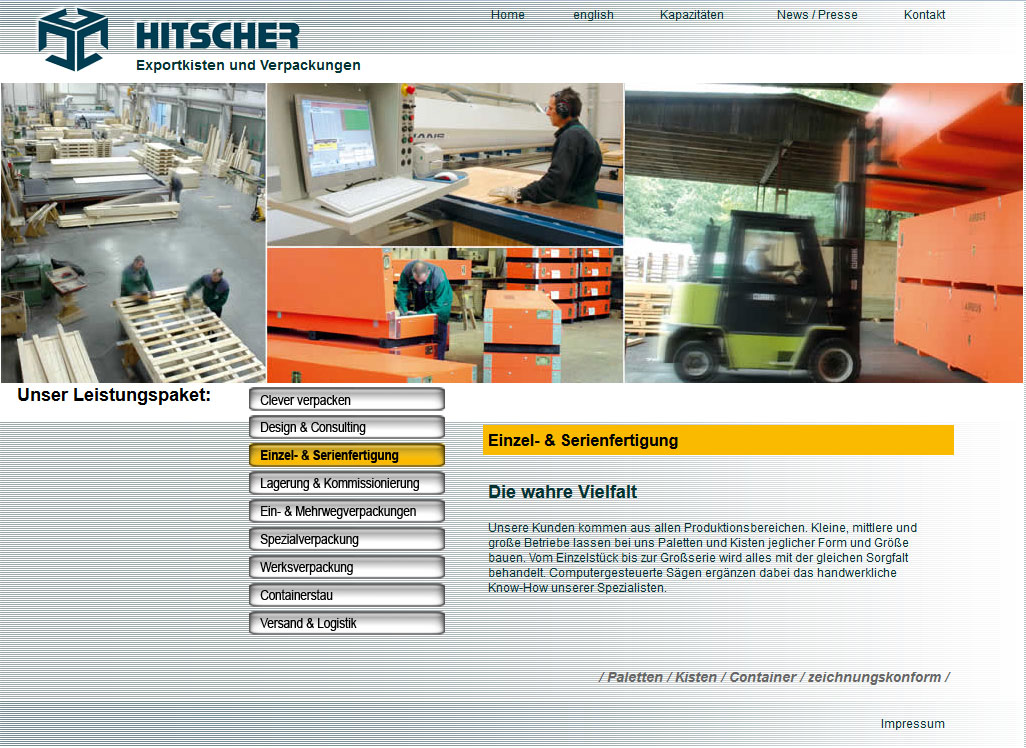Open the Containerstau section

[347, 596]
